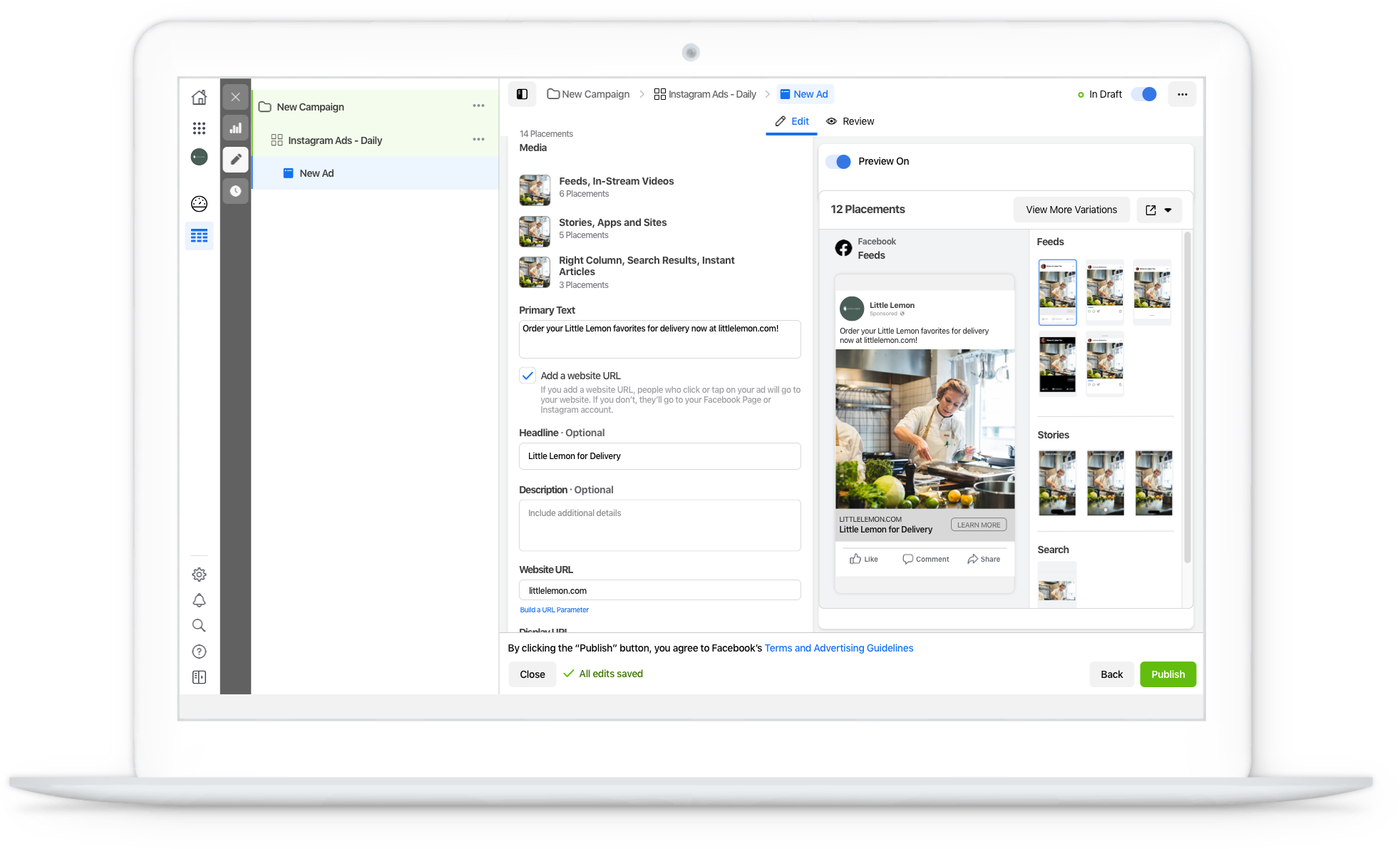
Task: Click the green Publish button
Action: point(1168,674)
